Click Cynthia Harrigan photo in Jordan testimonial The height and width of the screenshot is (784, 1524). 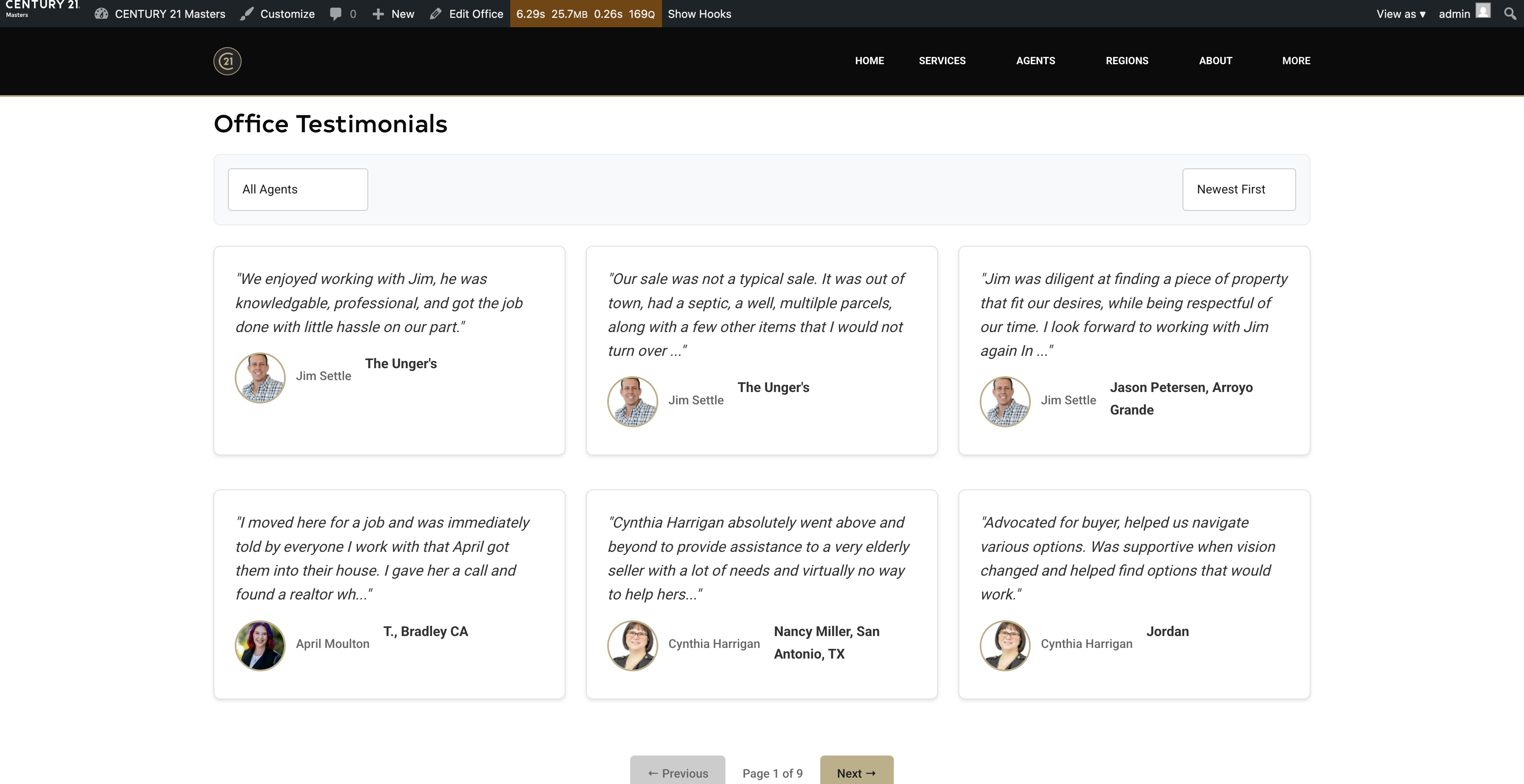(1005, 645)
